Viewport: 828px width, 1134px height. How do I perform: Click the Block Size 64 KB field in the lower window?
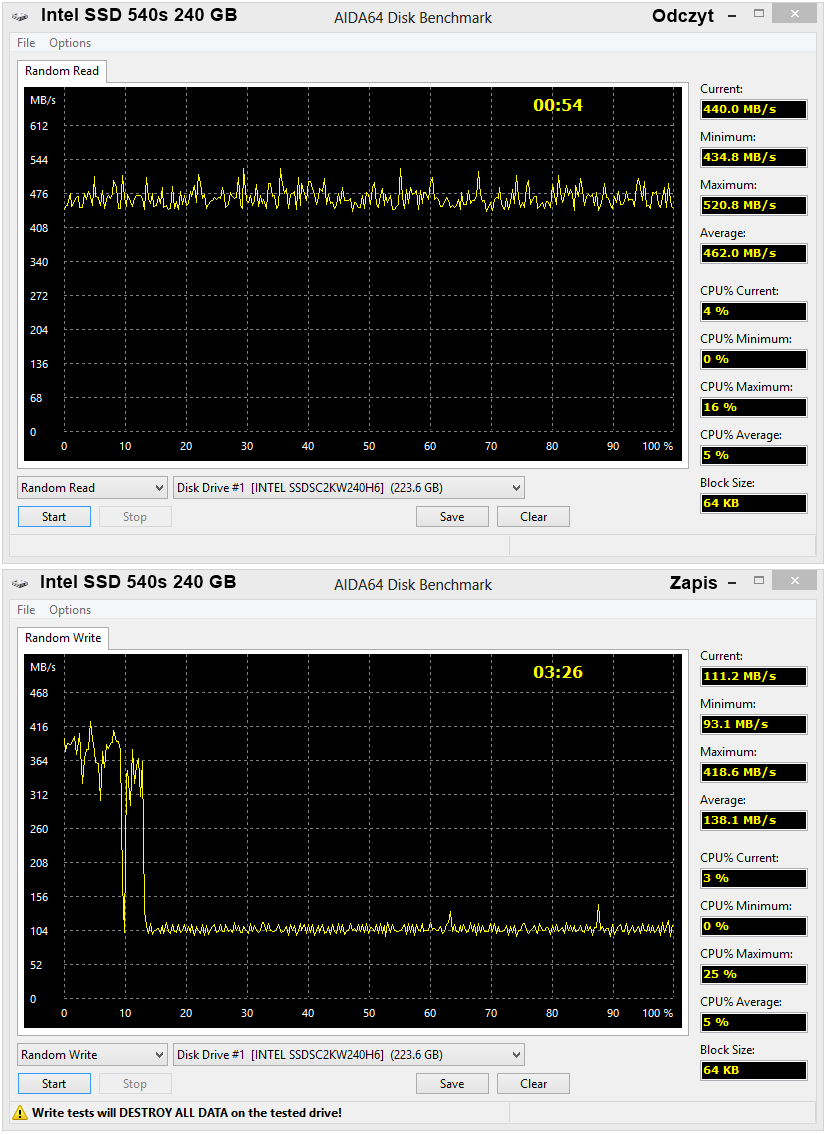point(754,1070)
